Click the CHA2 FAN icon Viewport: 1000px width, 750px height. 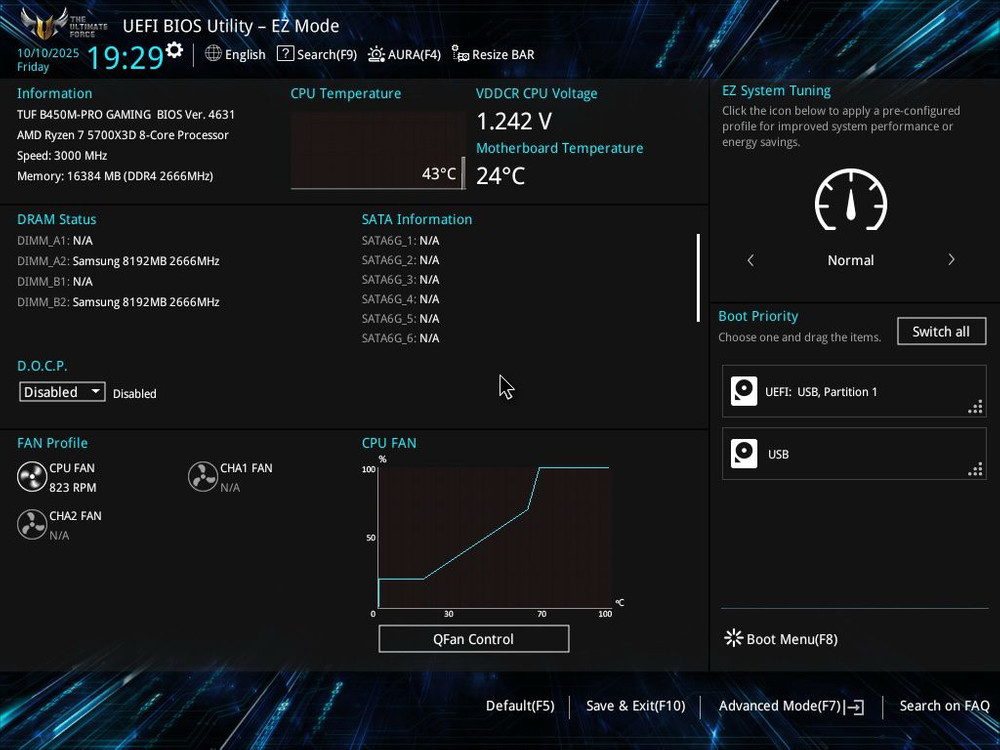point(31,524)
